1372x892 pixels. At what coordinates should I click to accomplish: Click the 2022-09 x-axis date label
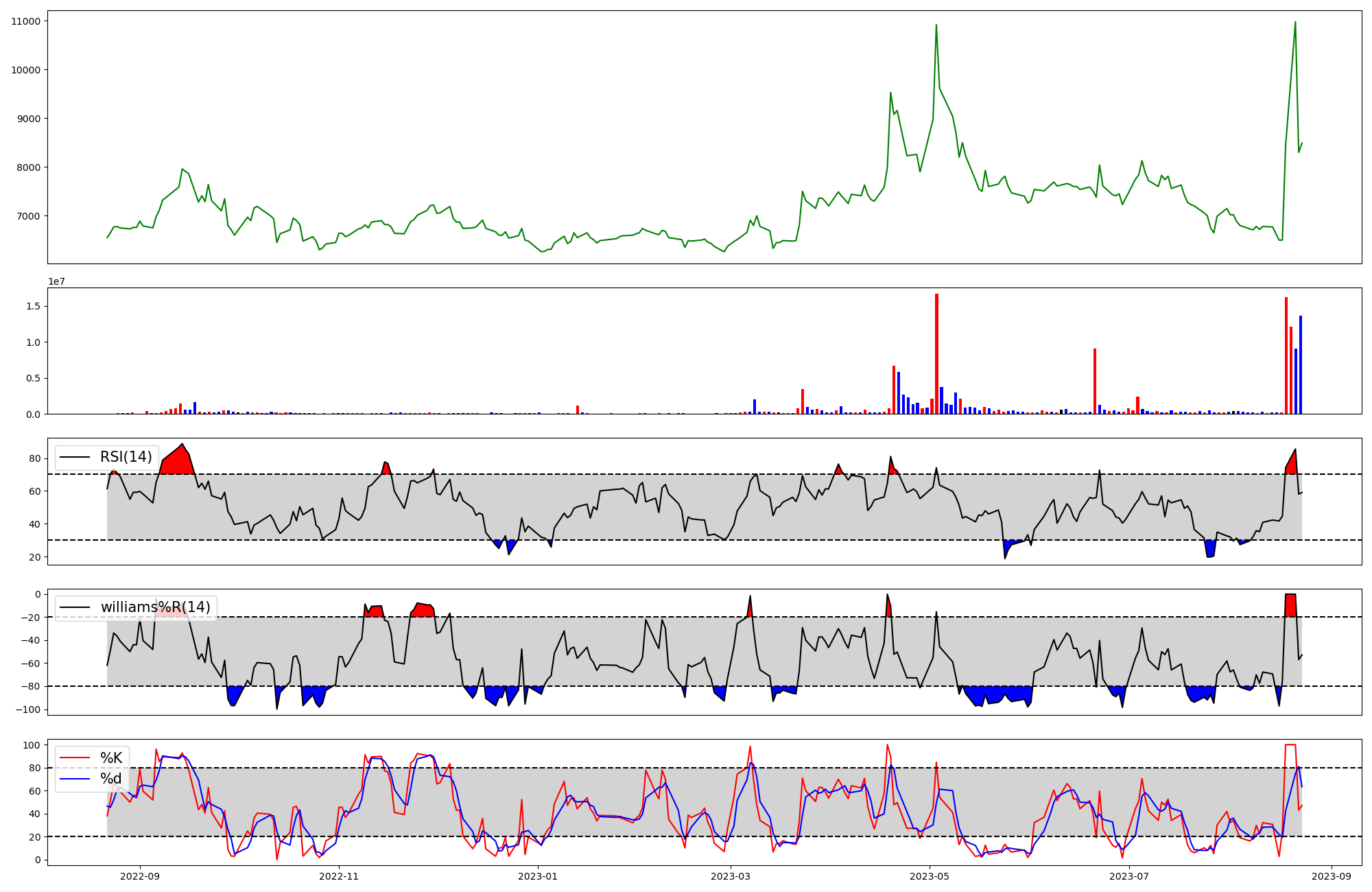(x=140, y=876)
